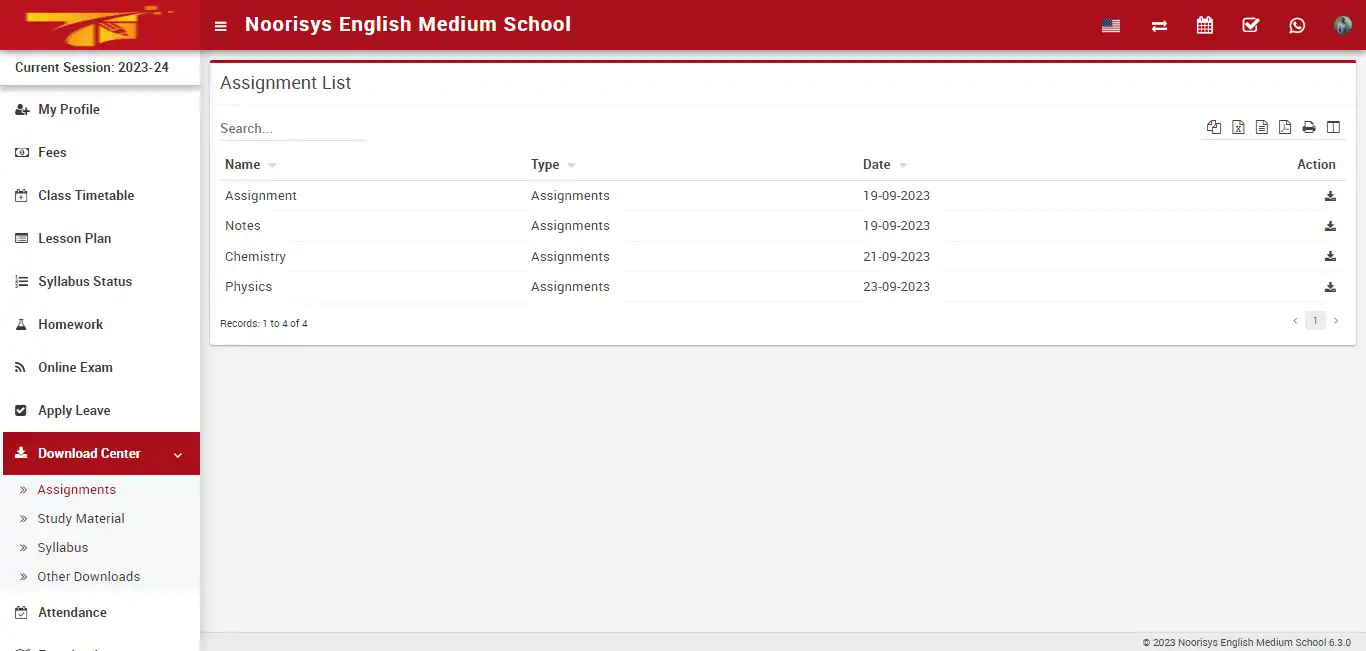This screenshot has height=651, width=1366.
Task: Open page 1 in the pagination control
Action: (x=1315, y=320)
